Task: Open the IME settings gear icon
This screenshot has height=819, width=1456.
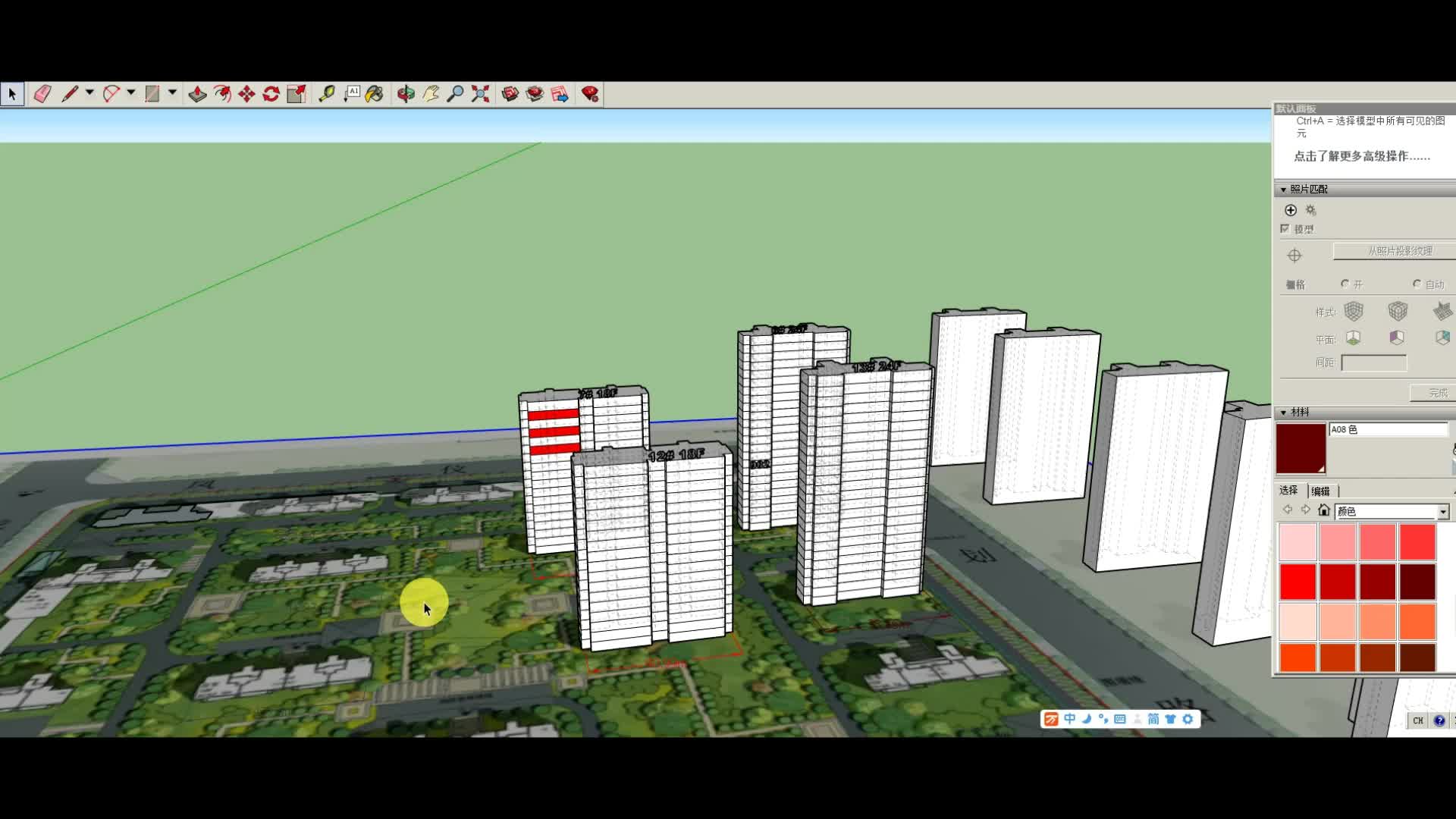Action: pyautogui.click(x=1188, y=719)
